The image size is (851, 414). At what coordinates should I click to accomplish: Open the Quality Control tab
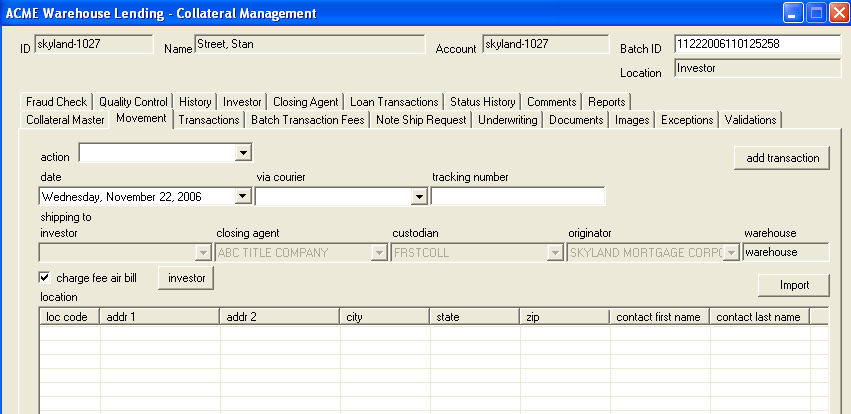pos(133,102)
